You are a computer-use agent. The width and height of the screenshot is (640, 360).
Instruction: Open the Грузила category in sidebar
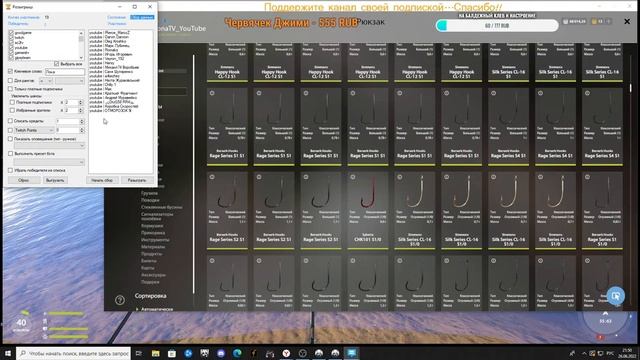point(149,193)
